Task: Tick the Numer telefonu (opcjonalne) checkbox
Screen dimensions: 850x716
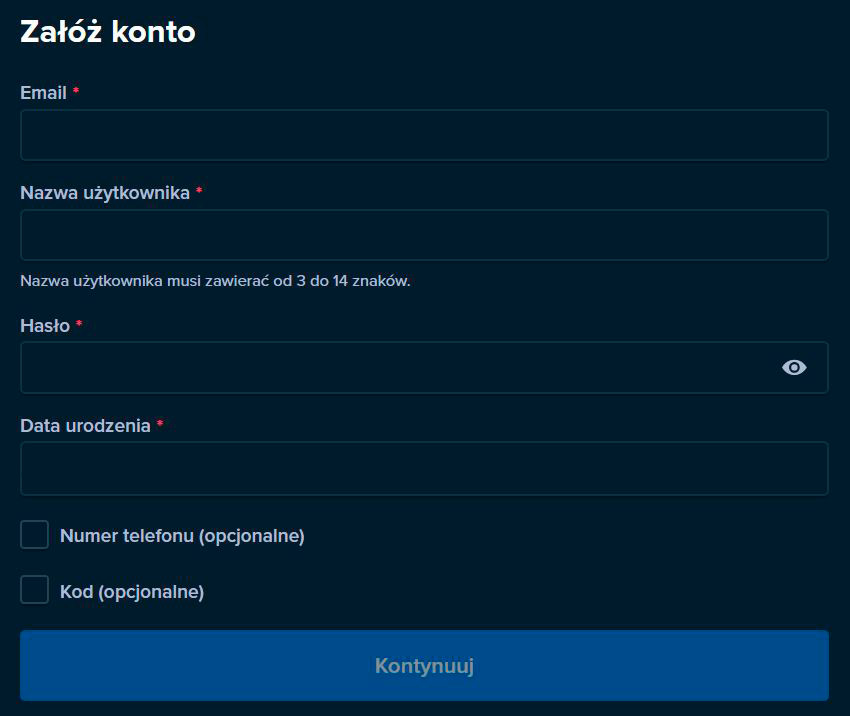Action: [x=35, y=534]
